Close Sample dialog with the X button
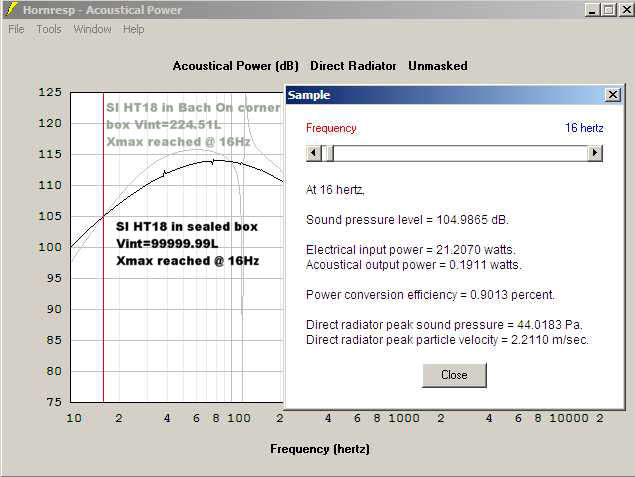The height and width of the screenshot is (477, 635). [x=613, y=95]
